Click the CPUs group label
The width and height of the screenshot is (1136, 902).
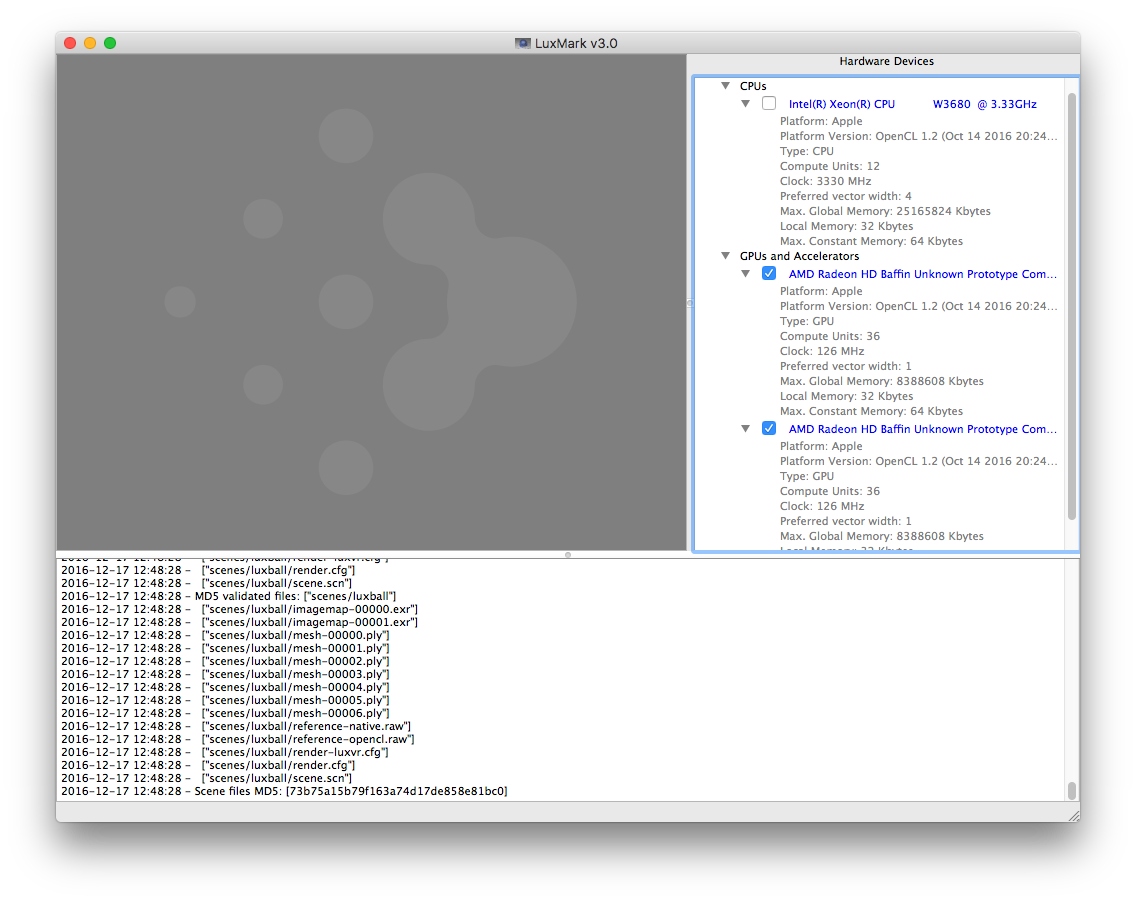[753, 85]
